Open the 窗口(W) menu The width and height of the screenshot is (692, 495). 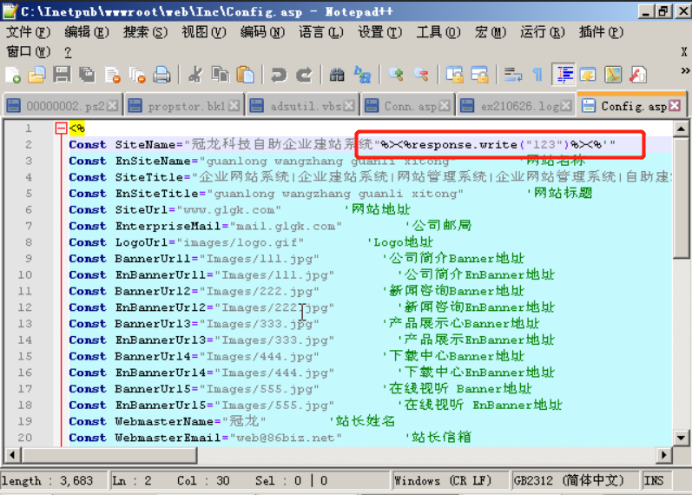pyautogui.click(x=26, y=51)
